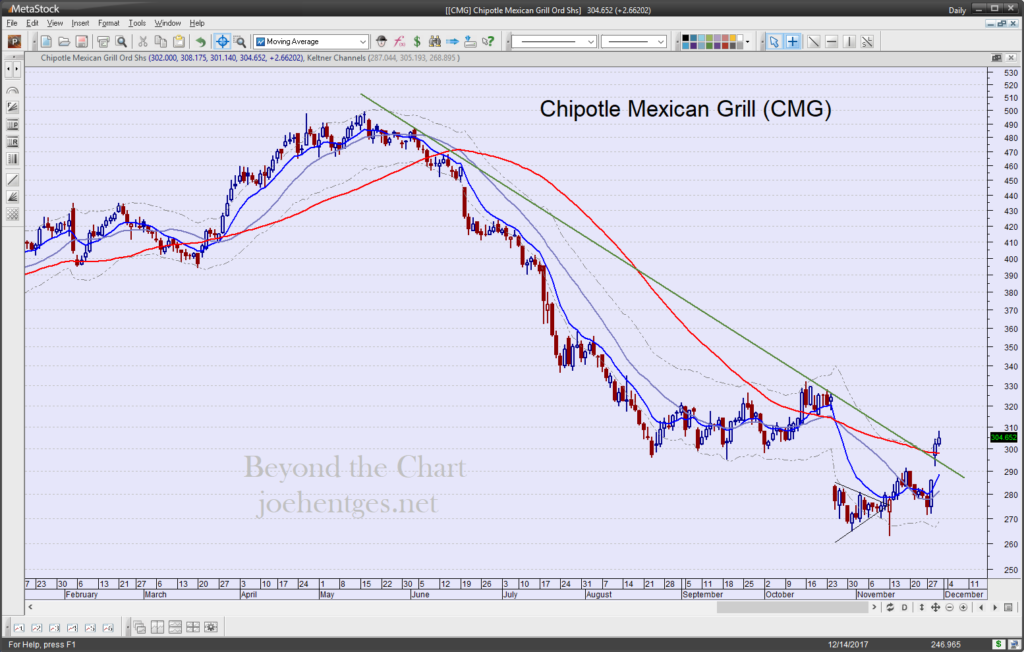Select the Support/Resistance line tool
Viewport: 1024px width, 652px height.
point(867,42)
